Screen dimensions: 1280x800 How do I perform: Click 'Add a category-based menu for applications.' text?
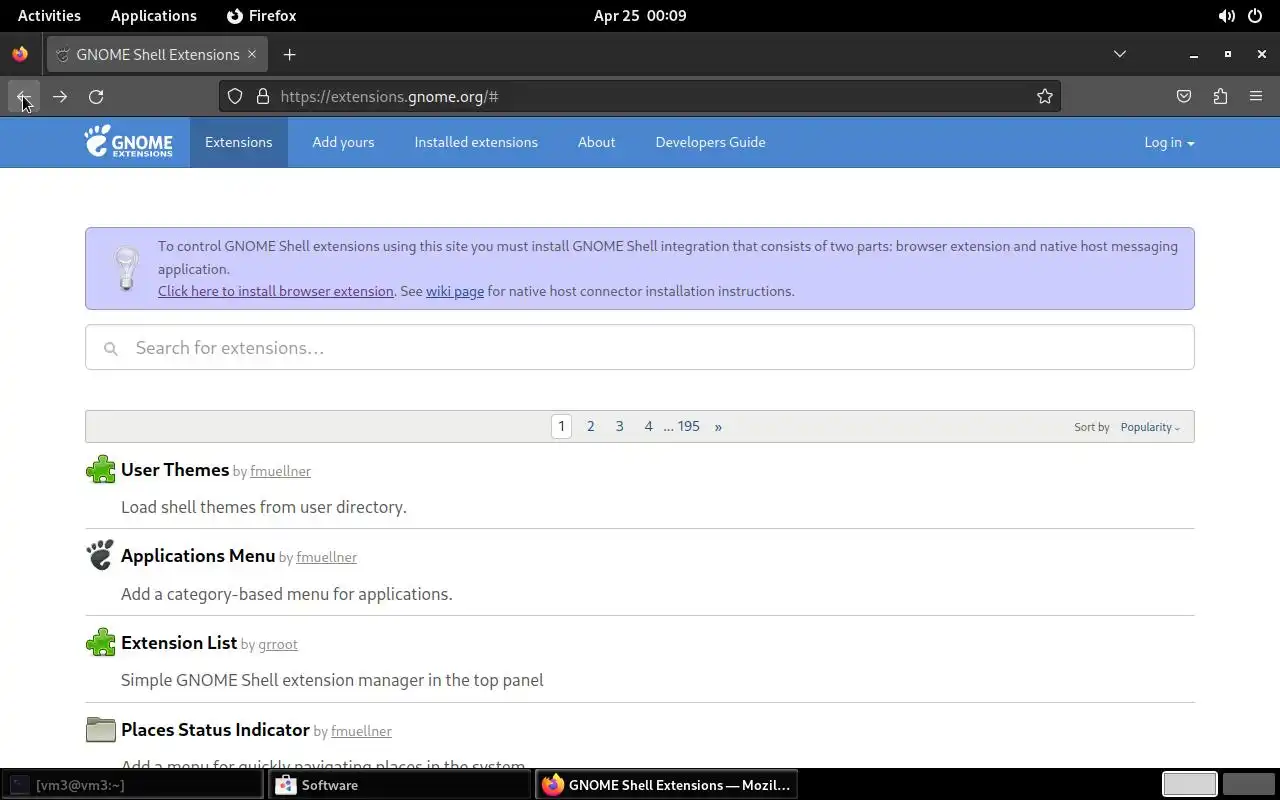pyautogui.click(x=287, y=594)
